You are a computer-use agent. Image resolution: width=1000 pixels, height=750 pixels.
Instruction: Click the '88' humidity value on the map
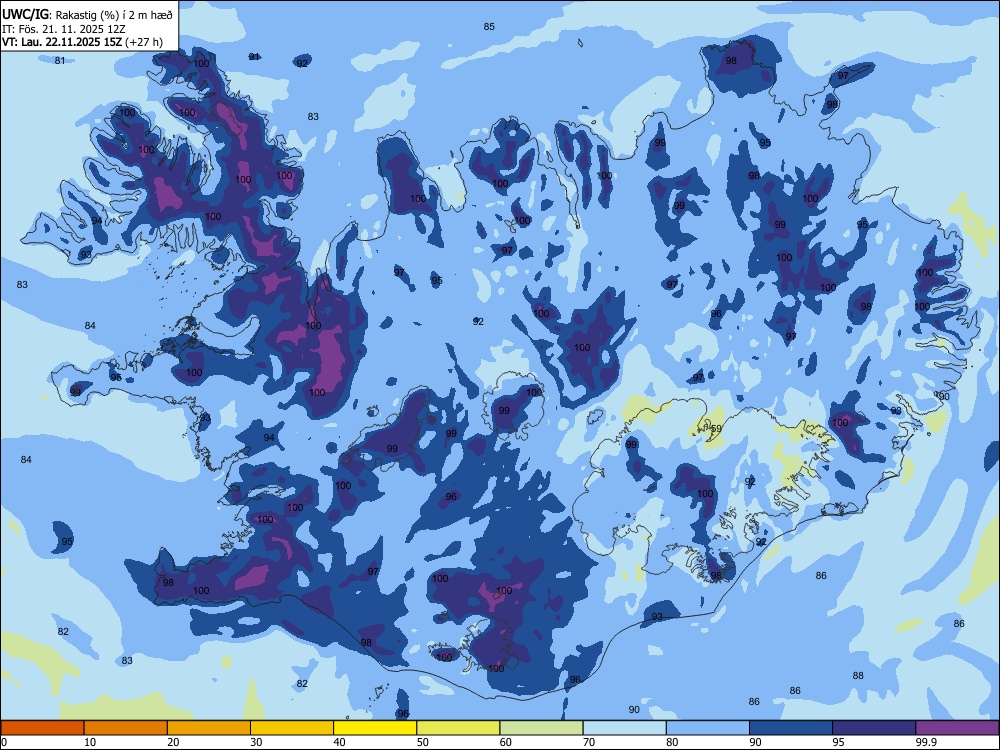[858, 675]
